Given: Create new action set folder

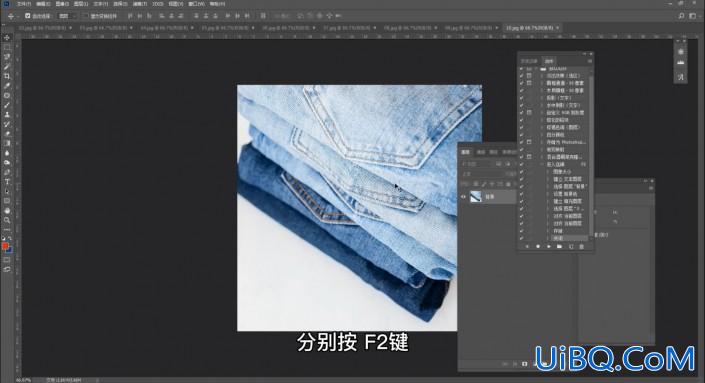Looking at the screenshot, I should coord(559,246).
